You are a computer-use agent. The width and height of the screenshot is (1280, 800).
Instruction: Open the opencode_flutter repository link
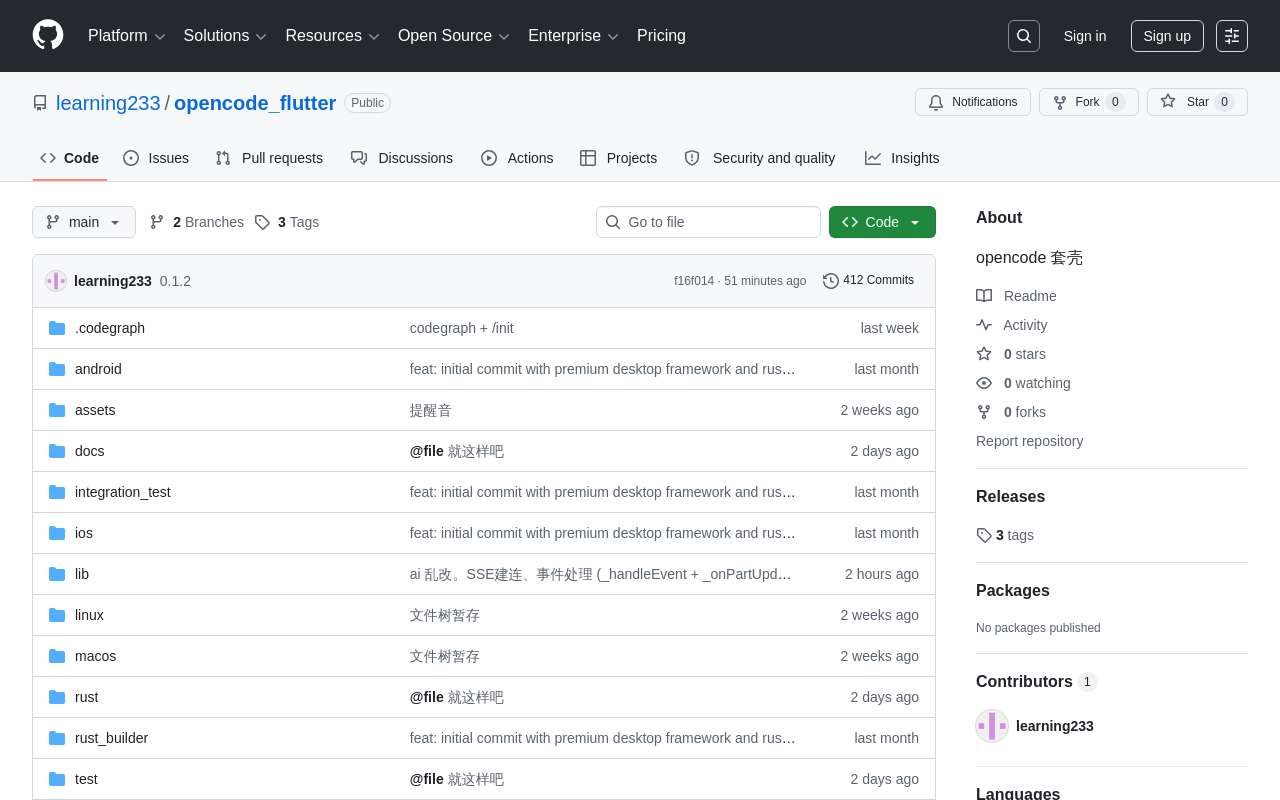(x=255, y=103)
